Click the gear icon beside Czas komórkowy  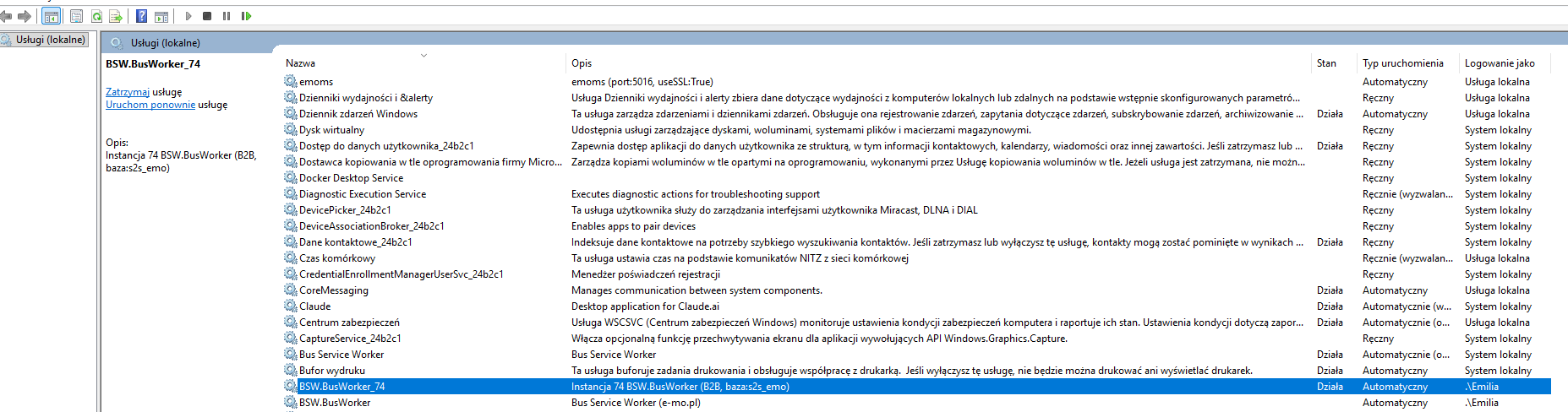coord(290,258)
